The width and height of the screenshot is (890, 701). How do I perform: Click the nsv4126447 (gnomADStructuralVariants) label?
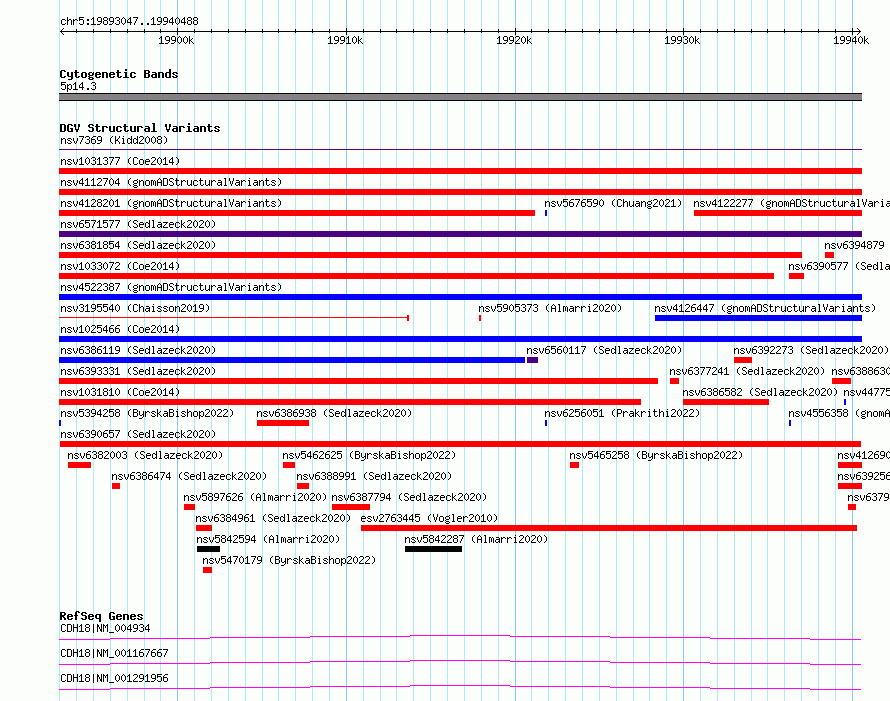(765, 308)
